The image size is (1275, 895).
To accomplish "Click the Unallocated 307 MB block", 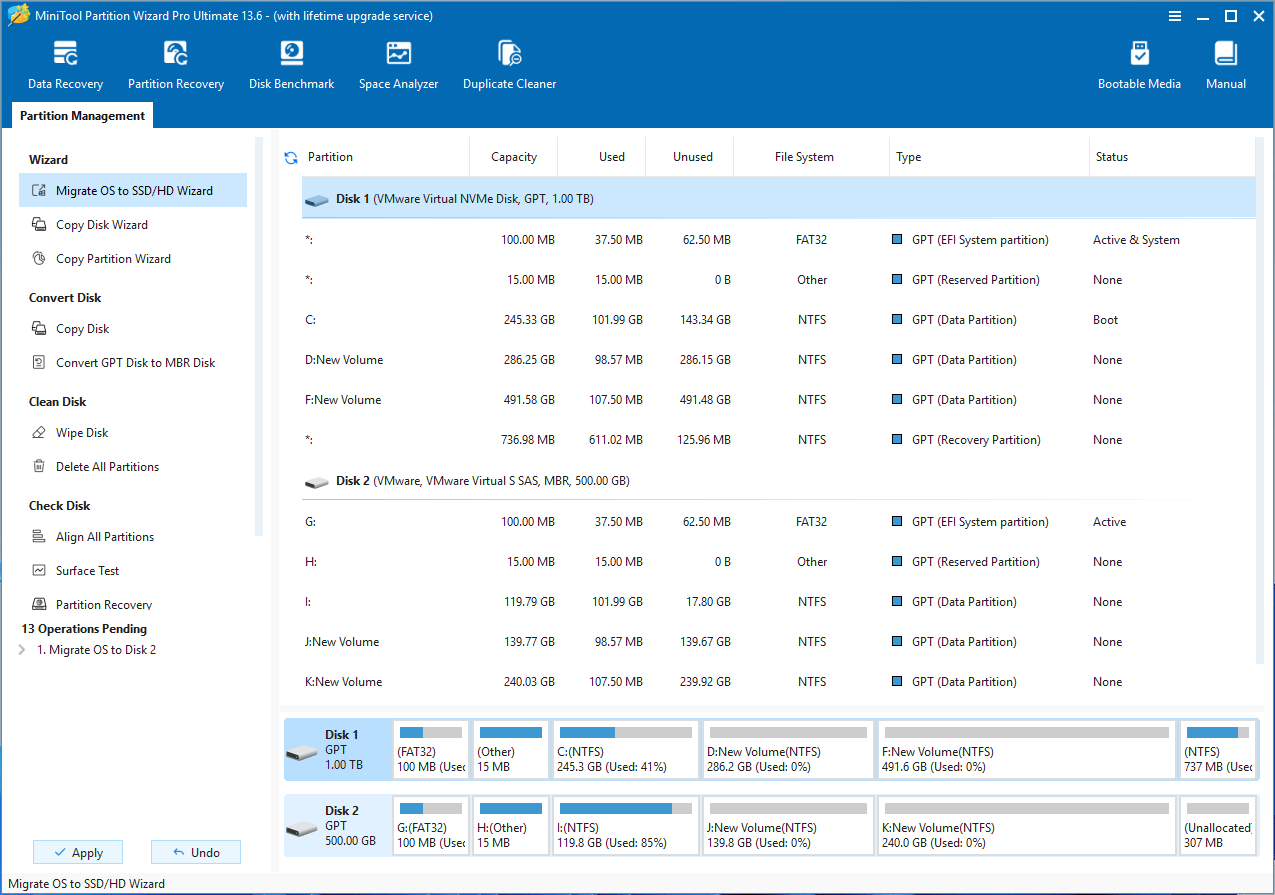I will (1218, 826).
